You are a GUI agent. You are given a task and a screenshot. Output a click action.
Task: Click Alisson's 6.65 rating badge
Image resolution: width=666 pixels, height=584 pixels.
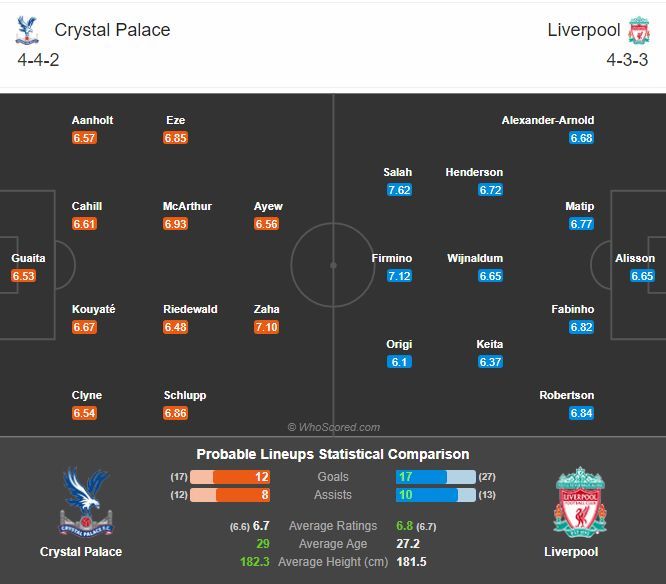pyautogui.click(x=642, y=276)
